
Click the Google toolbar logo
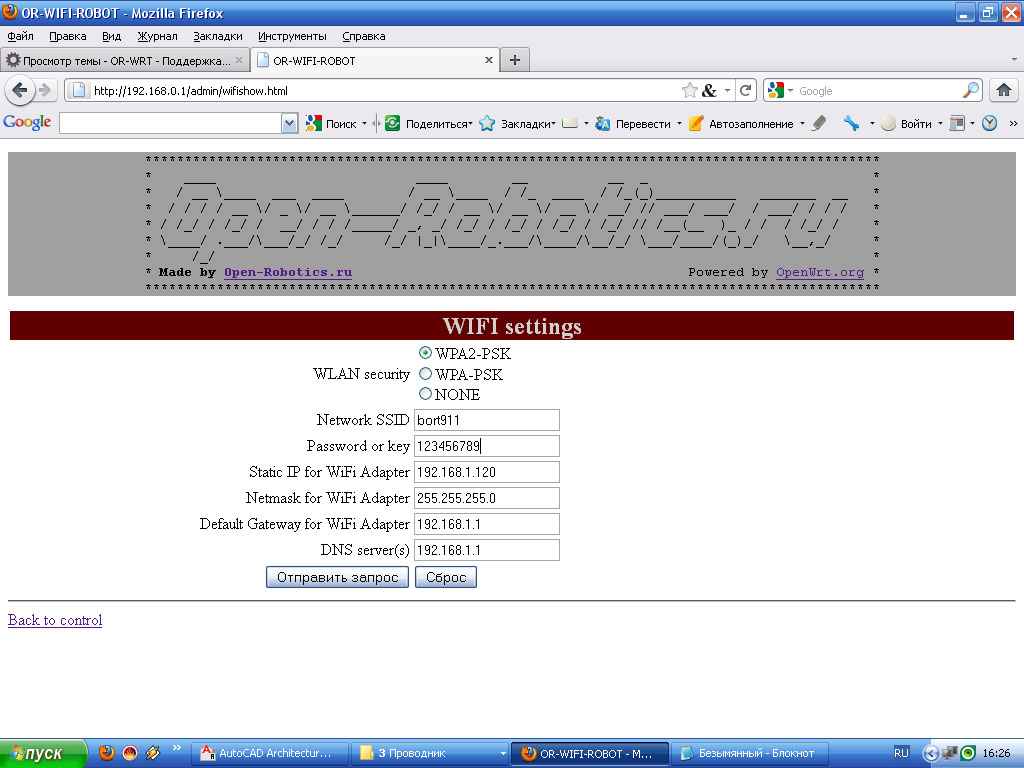(27, 122)
